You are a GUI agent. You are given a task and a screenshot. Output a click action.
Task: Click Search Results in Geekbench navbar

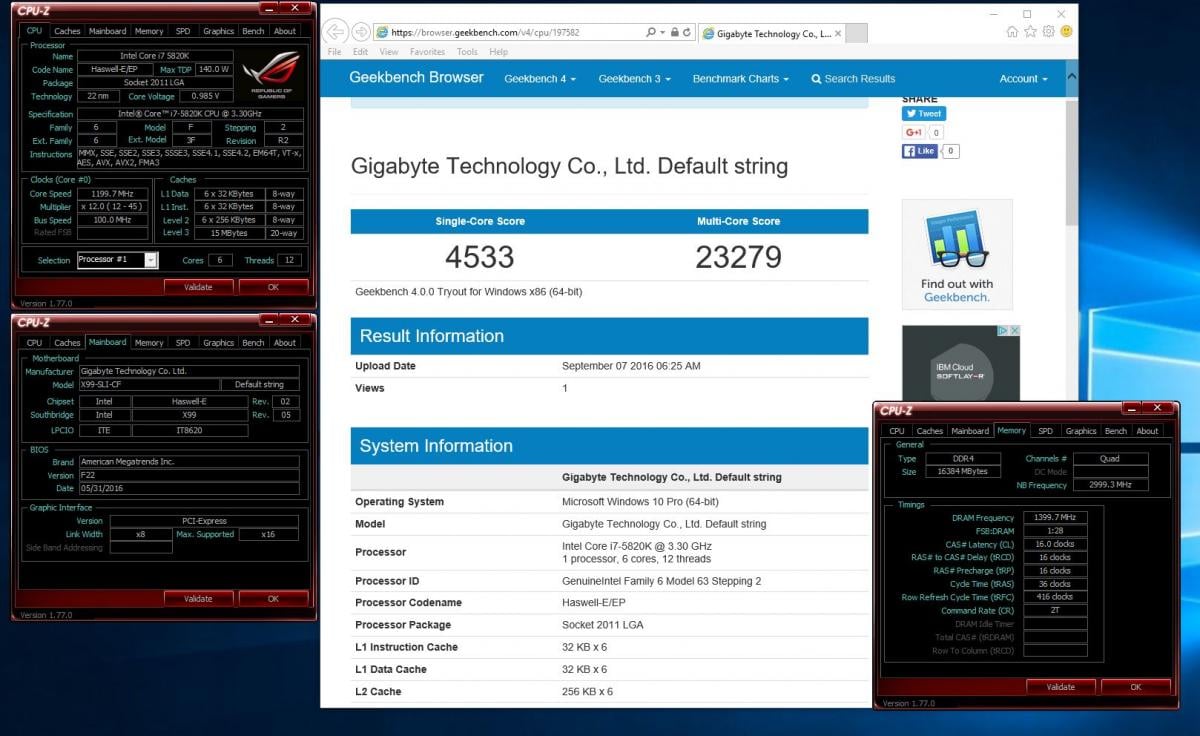point(853,79)
